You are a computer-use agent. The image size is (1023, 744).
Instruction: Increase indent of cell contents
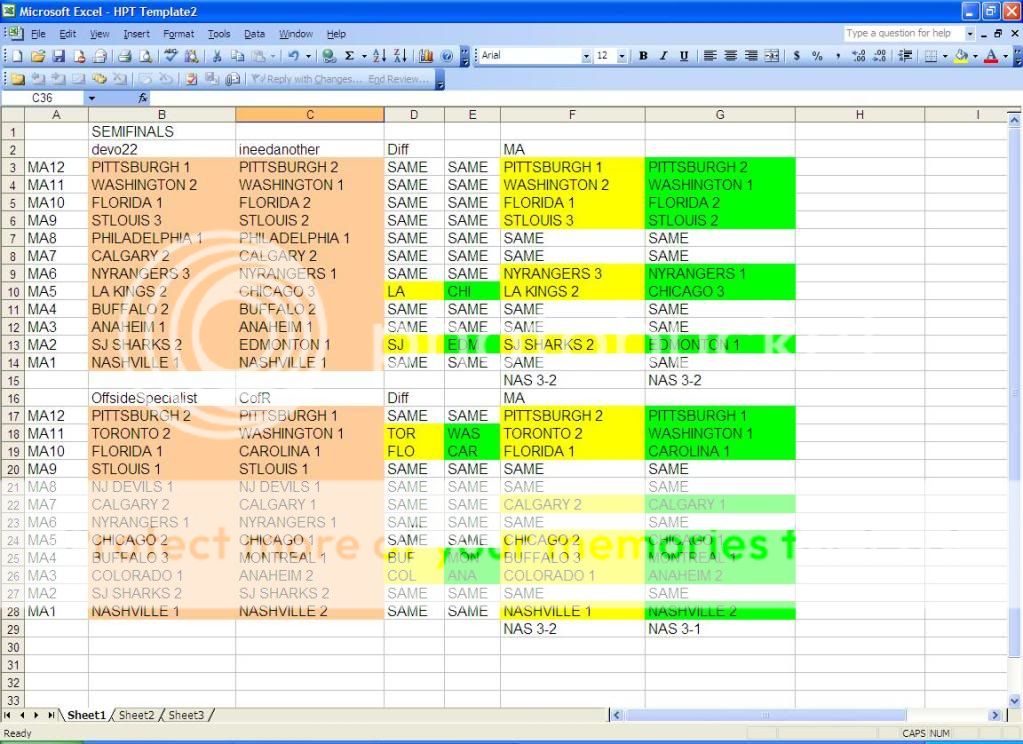click(905, 56)
